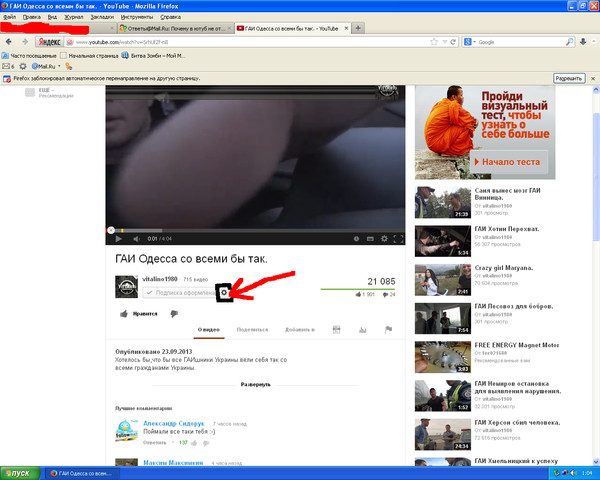Bookmark this page with the star icon
The height and width of the screenshot is (480, 600).
coord(434,42)
